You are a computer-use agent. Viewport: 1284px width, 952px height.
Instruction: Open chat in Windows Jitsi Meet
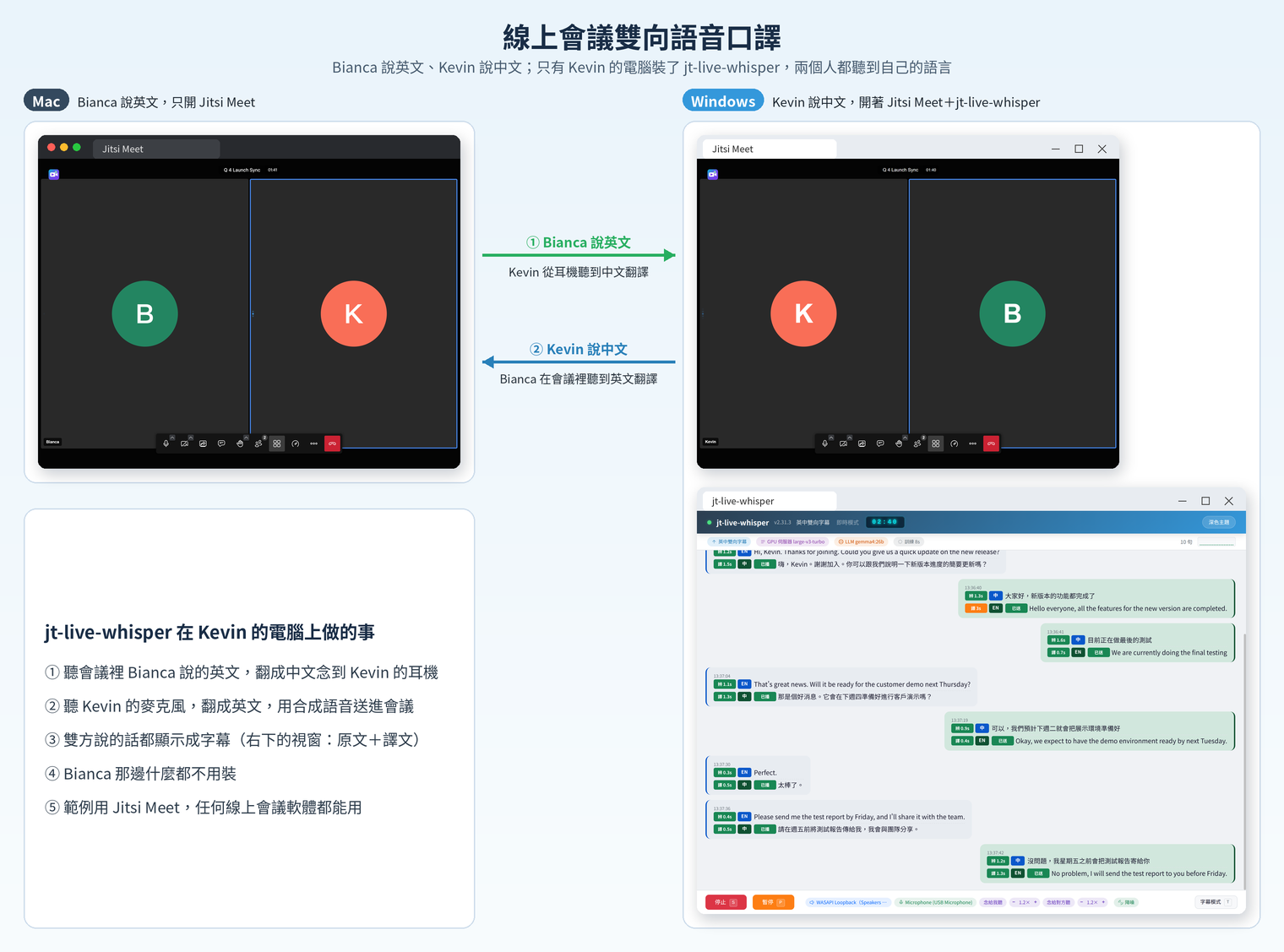click(x=880, y=443)
